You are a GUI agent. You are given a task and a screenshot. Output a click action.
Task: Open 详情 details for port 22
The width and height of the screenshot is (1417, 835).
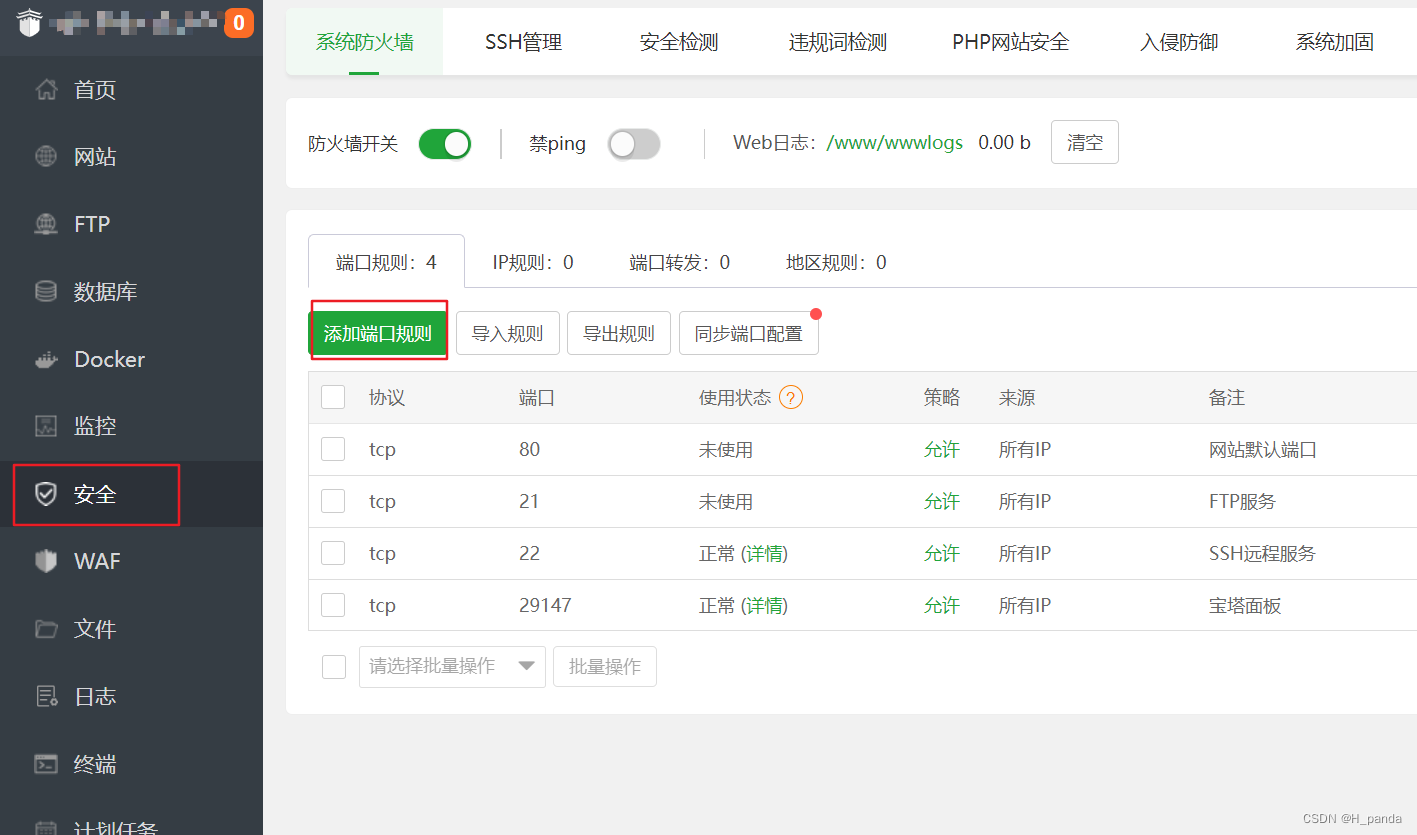click(771, 553)
